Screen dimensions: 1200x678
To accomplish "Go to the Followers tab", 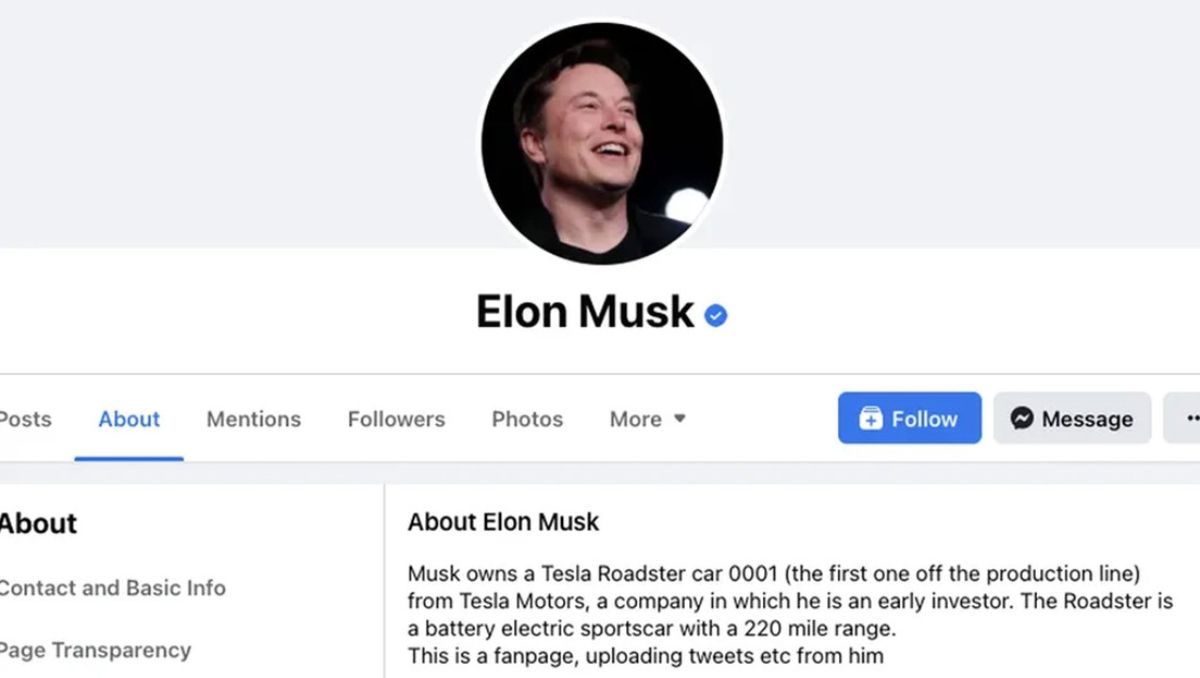I will (x=396, y=419).
